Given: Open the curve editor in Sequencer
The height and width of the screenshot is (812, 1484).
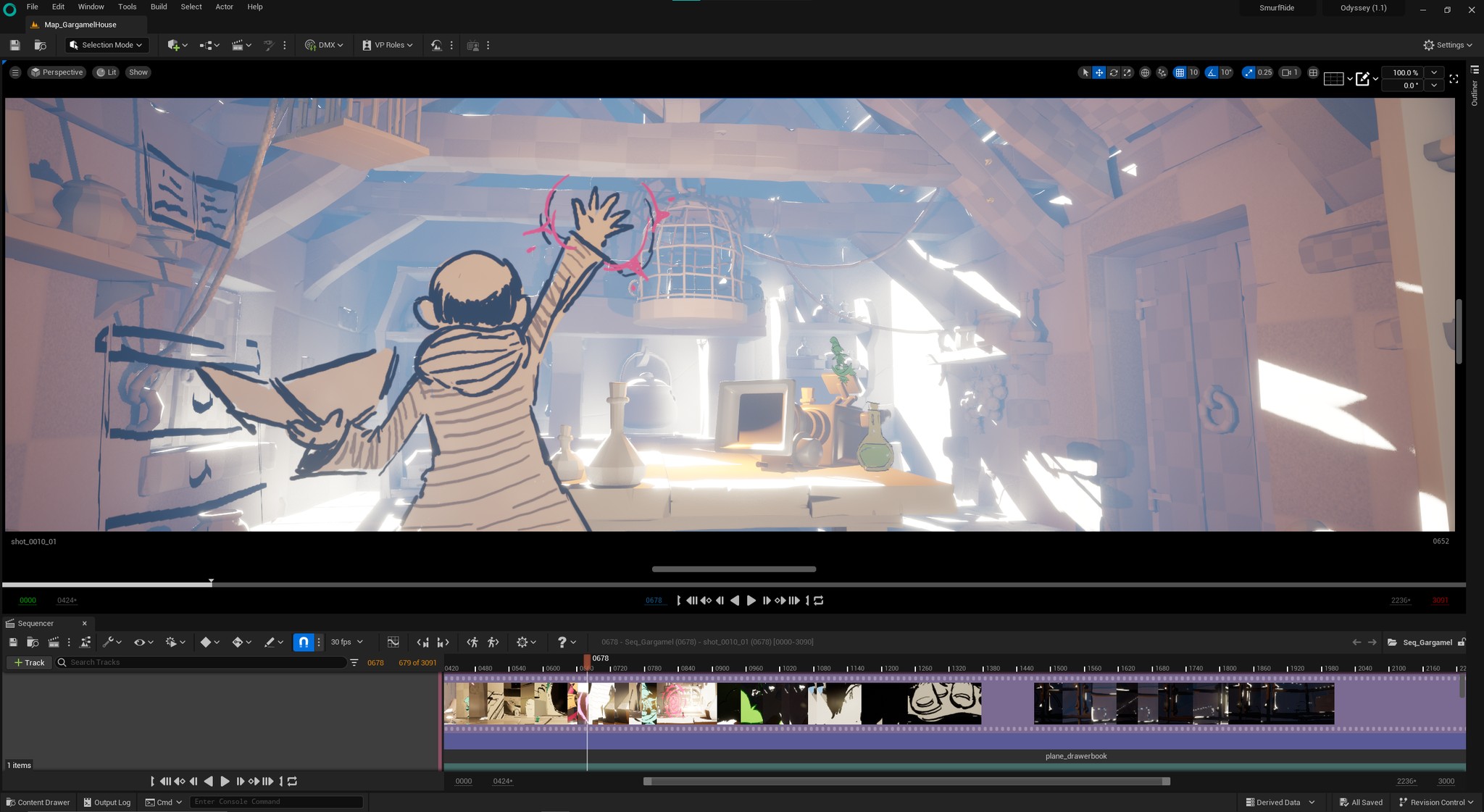Looking at the screenshot, I should (x=393, y=642).
